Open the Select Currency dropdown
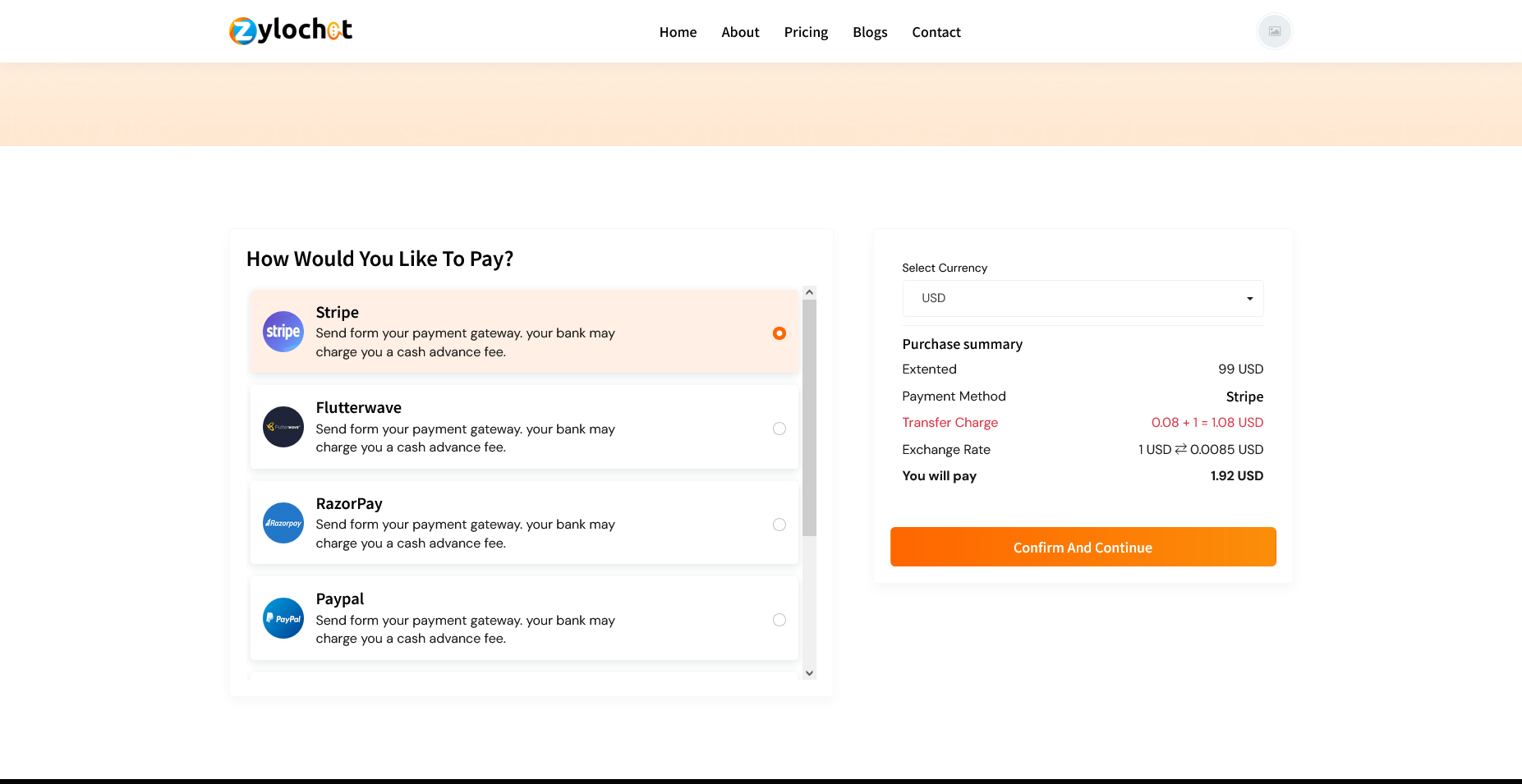The width and height of the screenshot is (1522, 784). (1083, 298)
